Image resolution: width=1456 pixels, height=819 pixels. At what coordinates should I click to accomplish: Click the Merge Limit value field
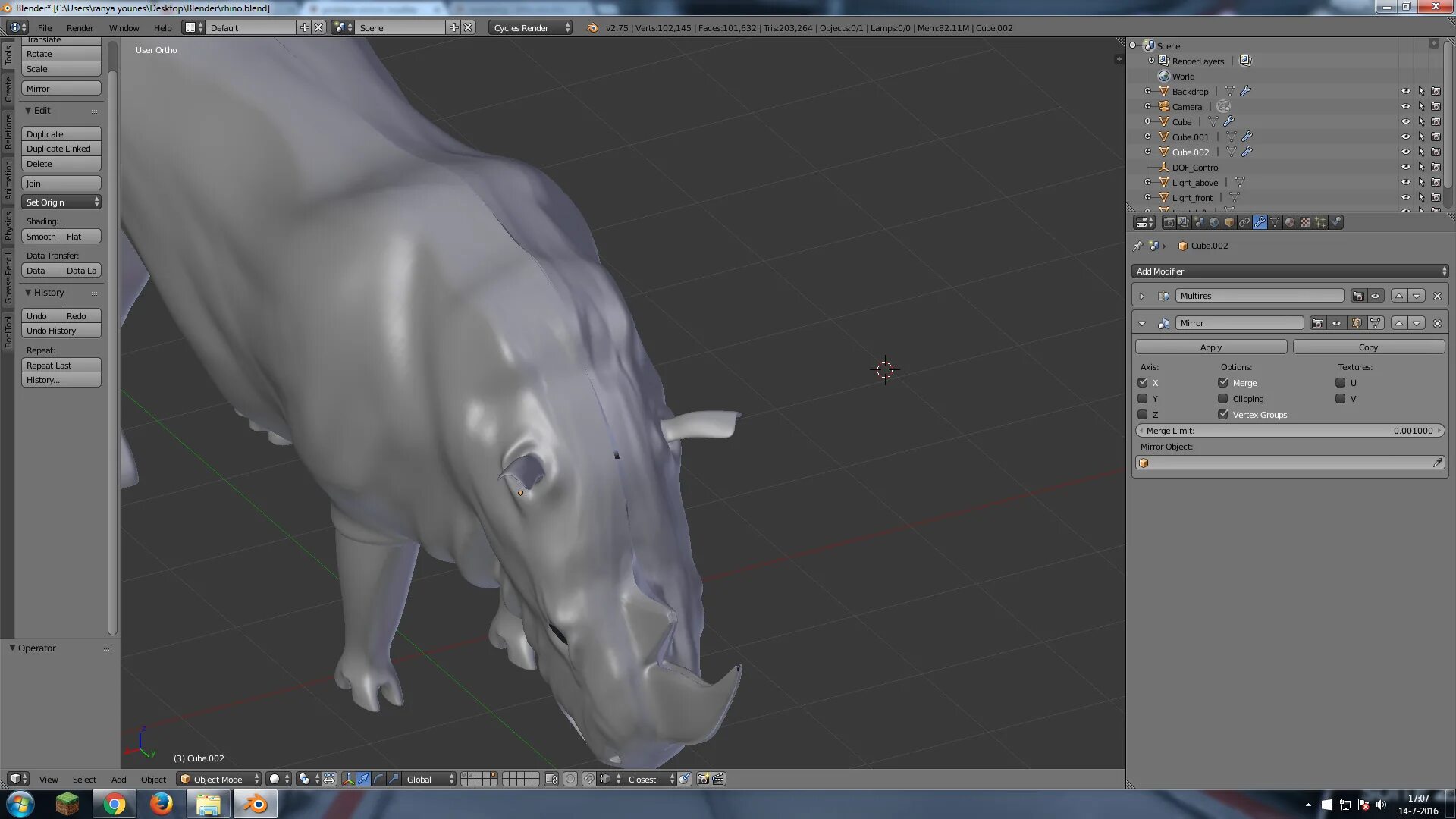1289,431
